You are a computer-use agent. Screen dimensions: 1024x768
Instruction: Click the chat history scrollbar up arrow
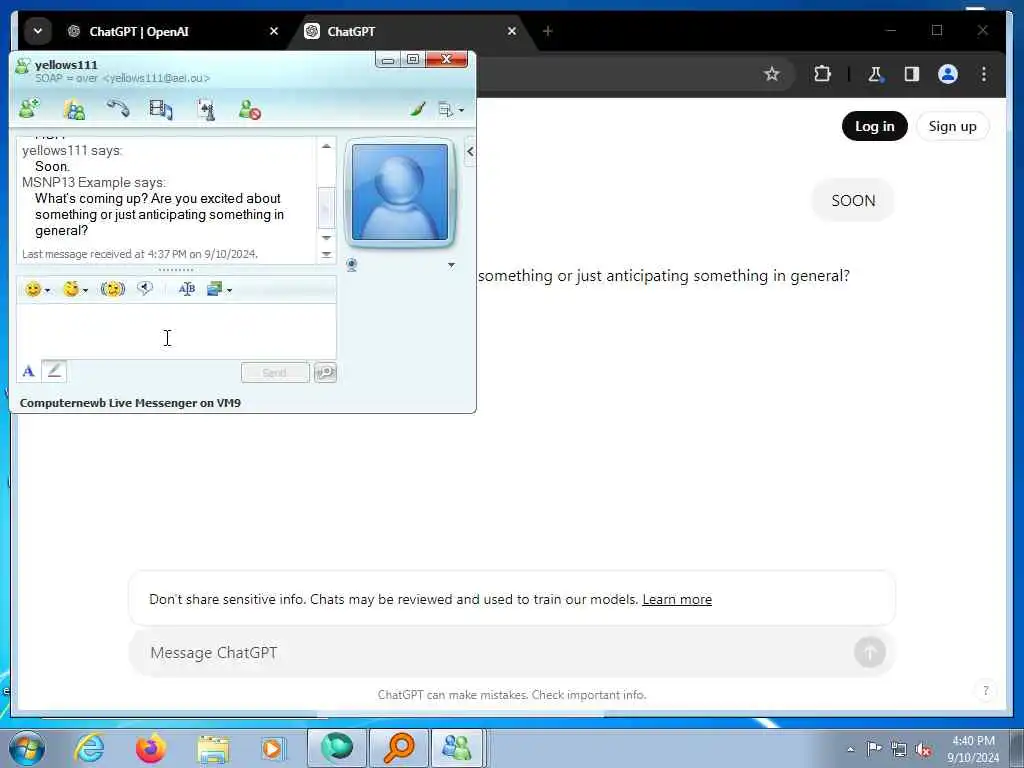[326, 146]
